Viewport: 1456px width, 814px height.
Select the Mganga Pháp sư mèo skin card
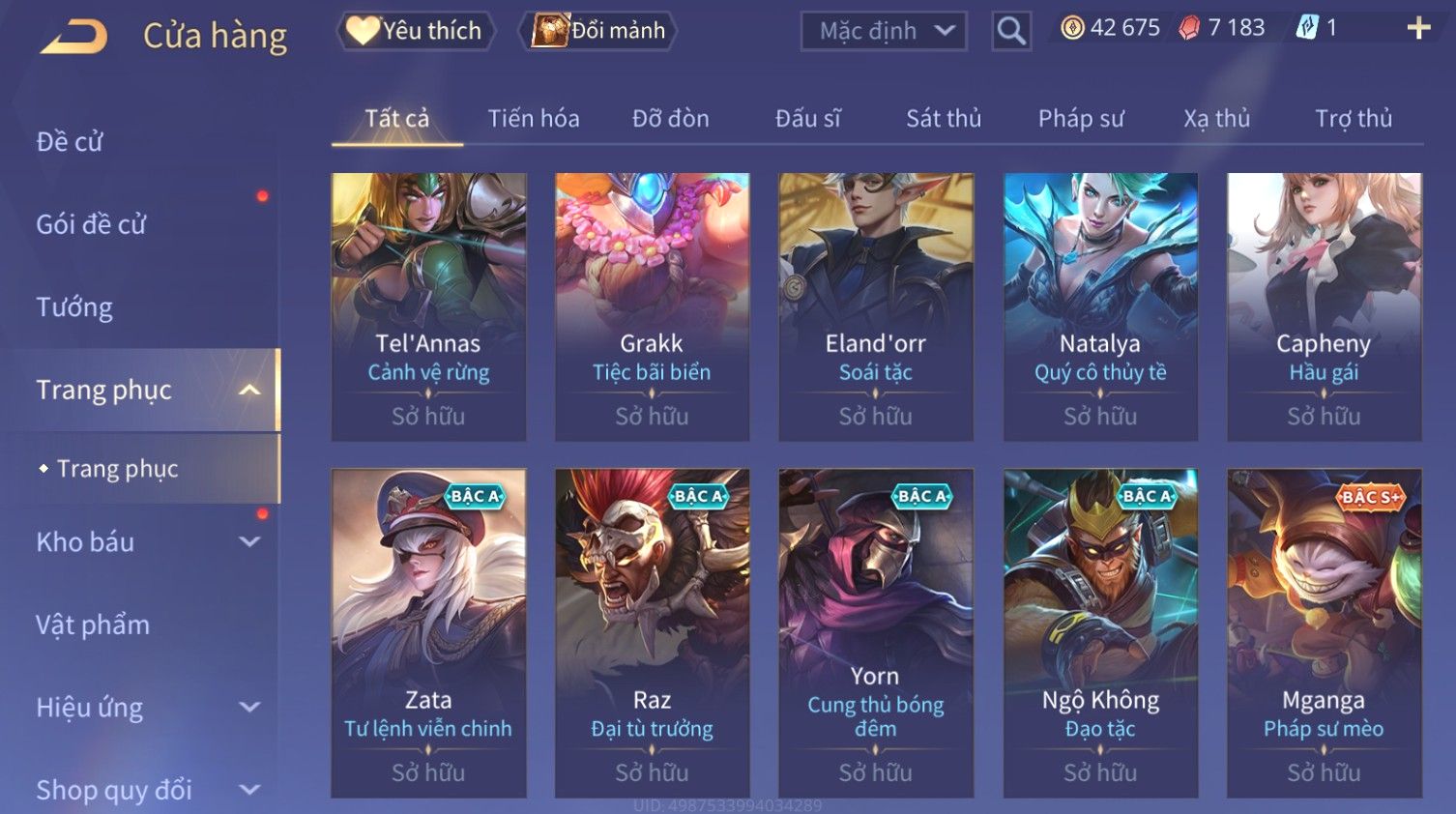pyautogui.click(x=1324, y=633)
